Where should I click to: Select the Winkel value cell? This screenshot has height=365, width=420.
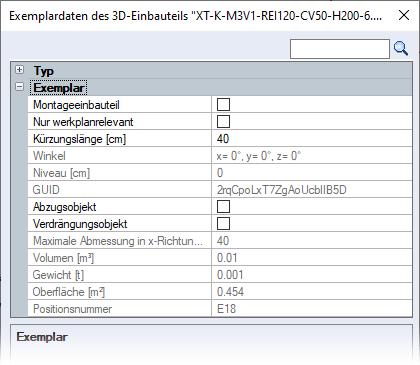pos(312,156)
